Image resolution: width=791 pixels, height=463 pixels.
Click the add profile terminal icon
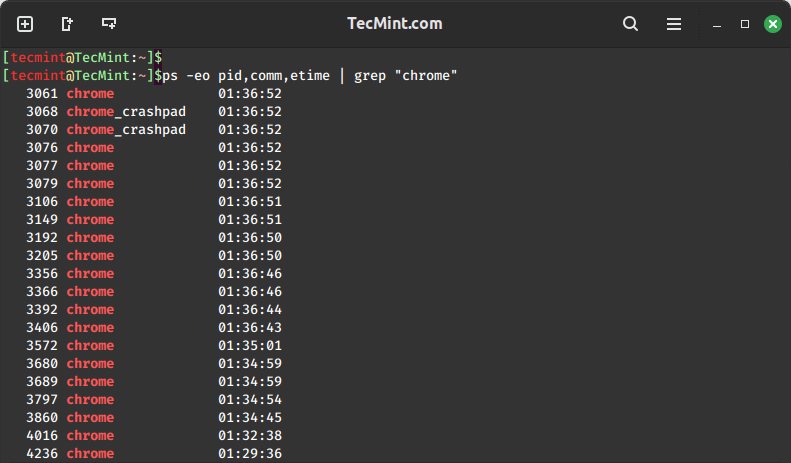(109, 24)
